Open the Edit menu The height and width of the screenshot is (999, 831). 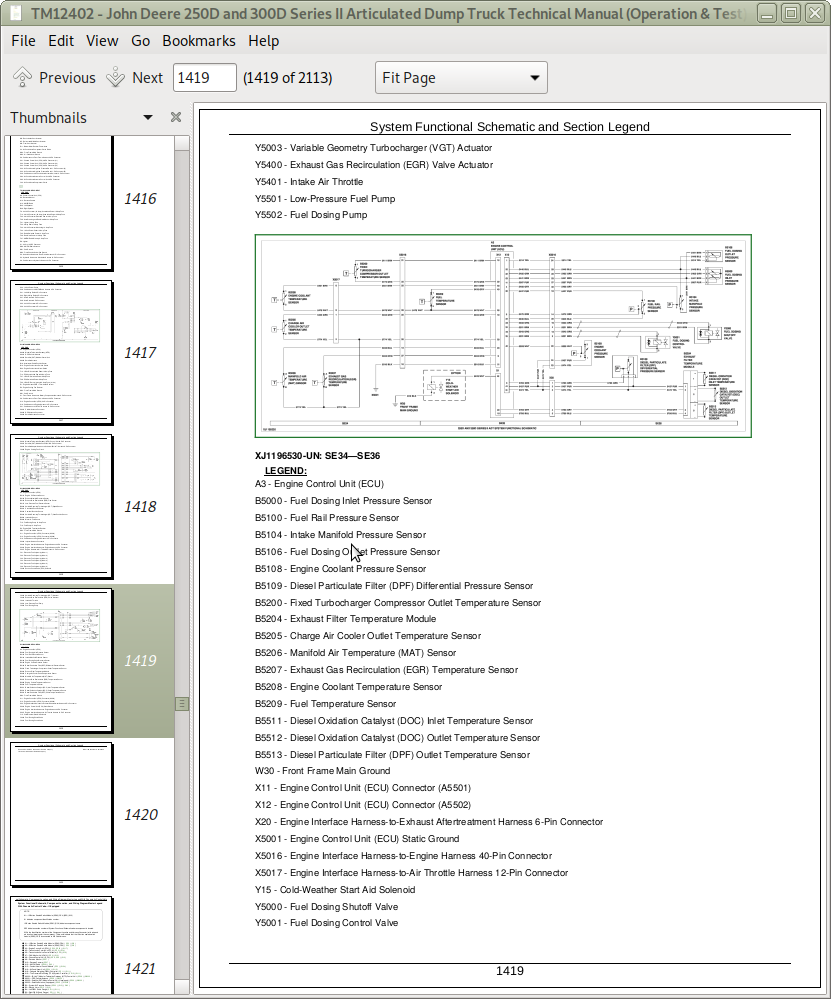61,41
